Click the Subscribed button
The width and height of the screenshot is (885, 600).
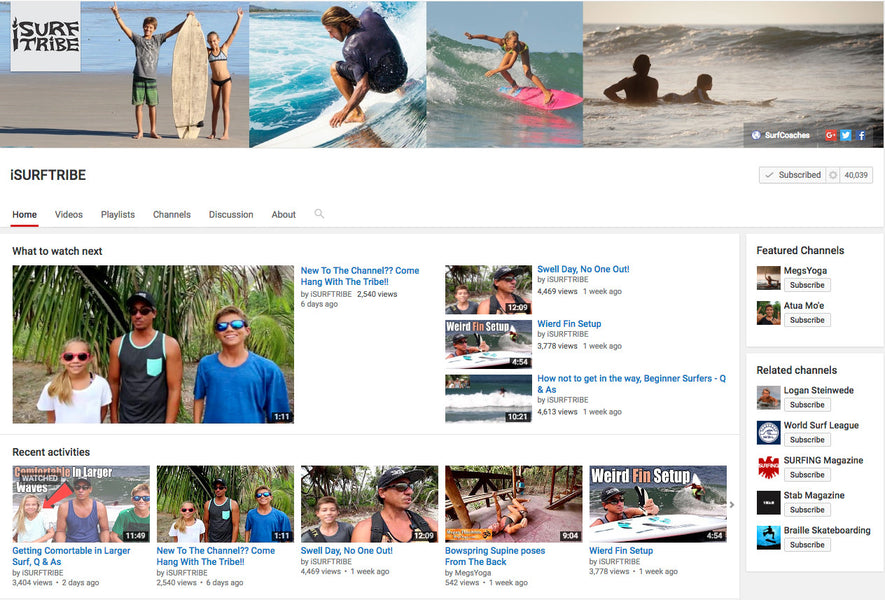tap(792, 175)
